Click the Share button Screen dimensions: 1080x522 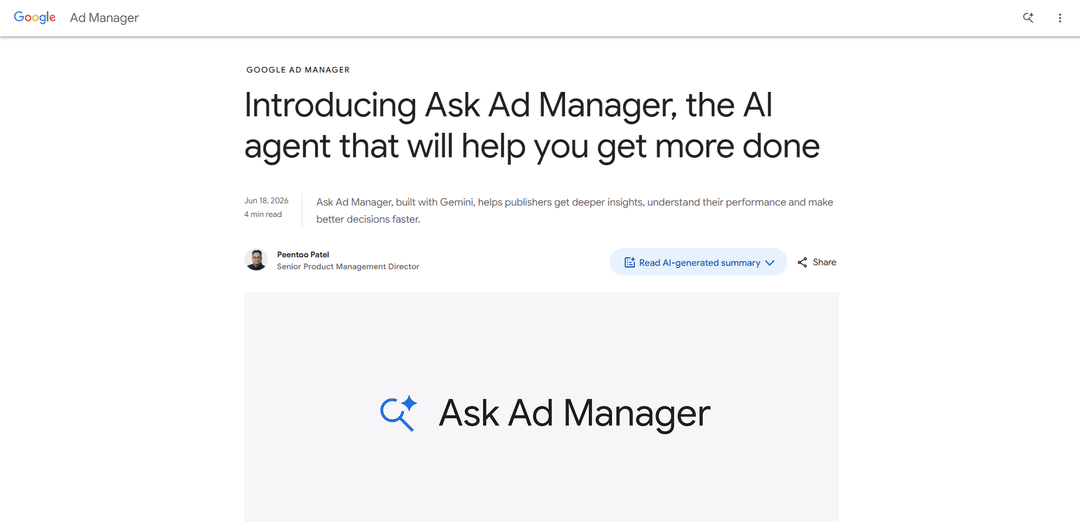817,262
